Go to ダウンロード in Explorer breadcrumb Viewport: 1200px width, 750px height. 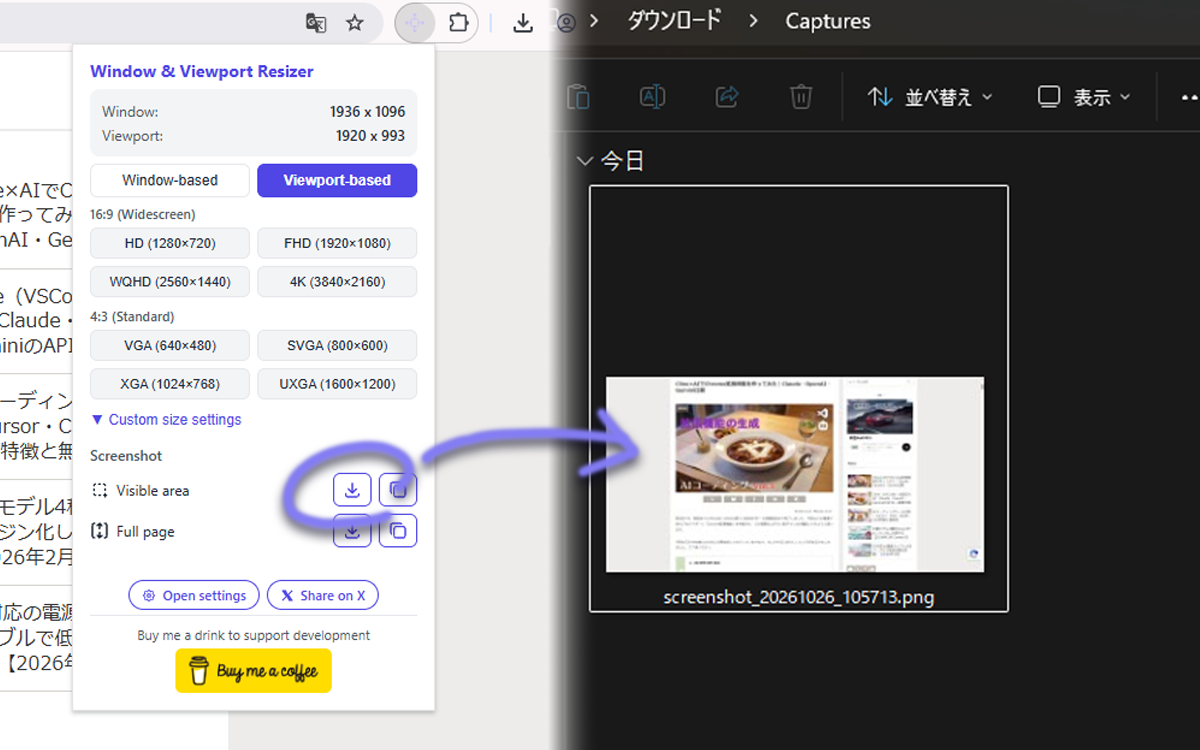674,21
